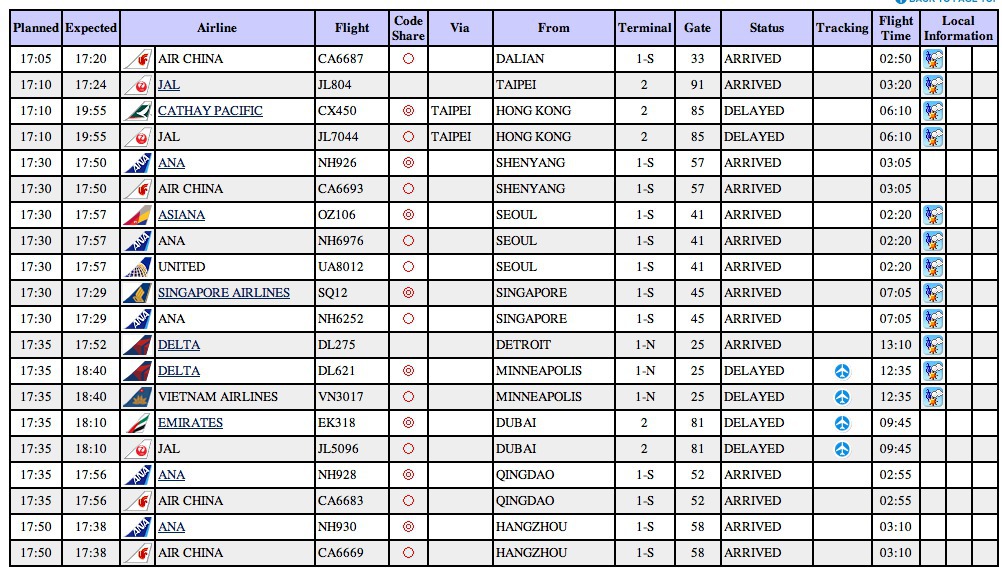The image size is (1002, 577).
Task: Follow the EMIRATES airline link
Action: click(x=190, y=423)
